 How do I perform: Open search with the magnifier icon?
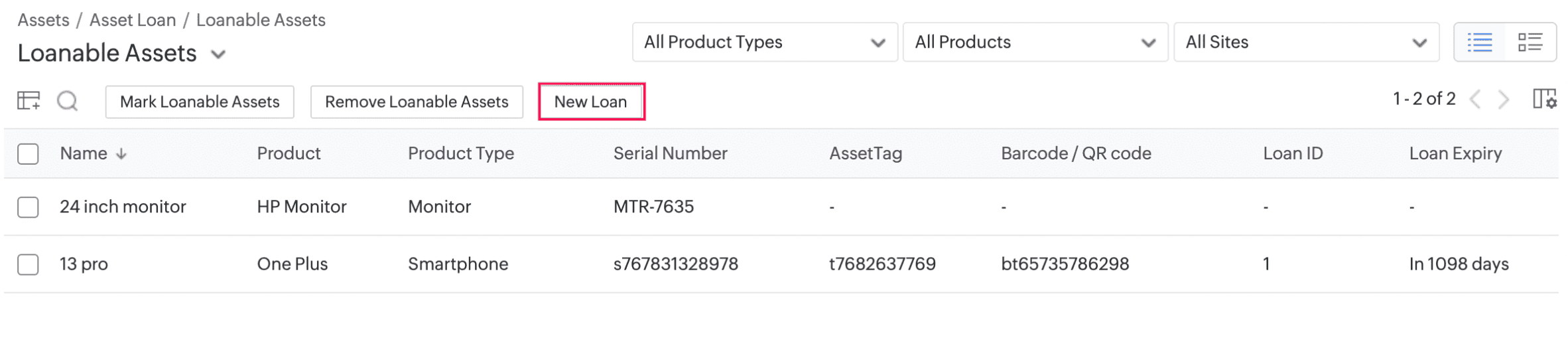pos(67,101)
